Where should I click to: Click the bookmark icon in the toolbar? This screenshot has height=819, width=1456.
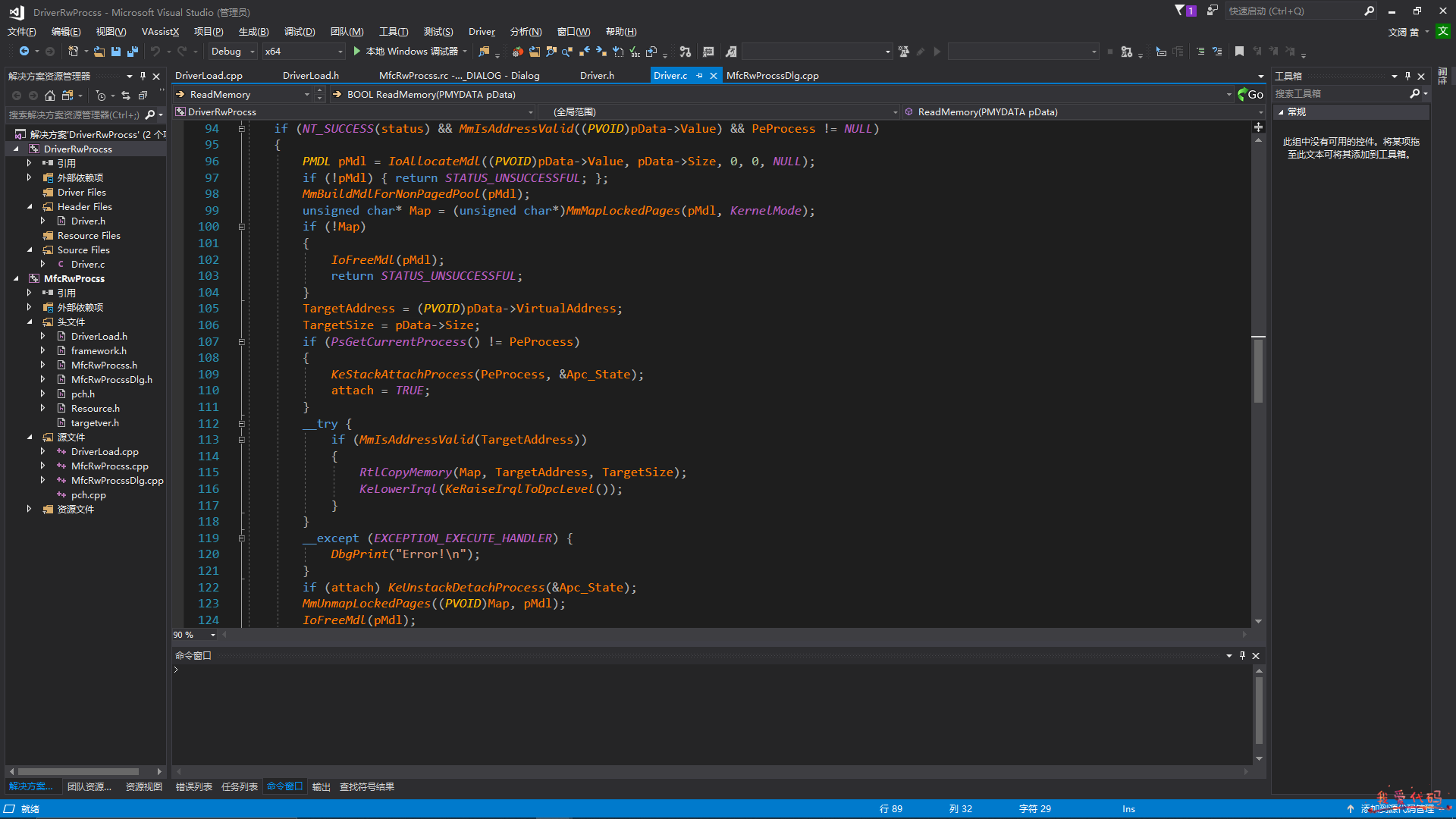[x=1239, y=52]
